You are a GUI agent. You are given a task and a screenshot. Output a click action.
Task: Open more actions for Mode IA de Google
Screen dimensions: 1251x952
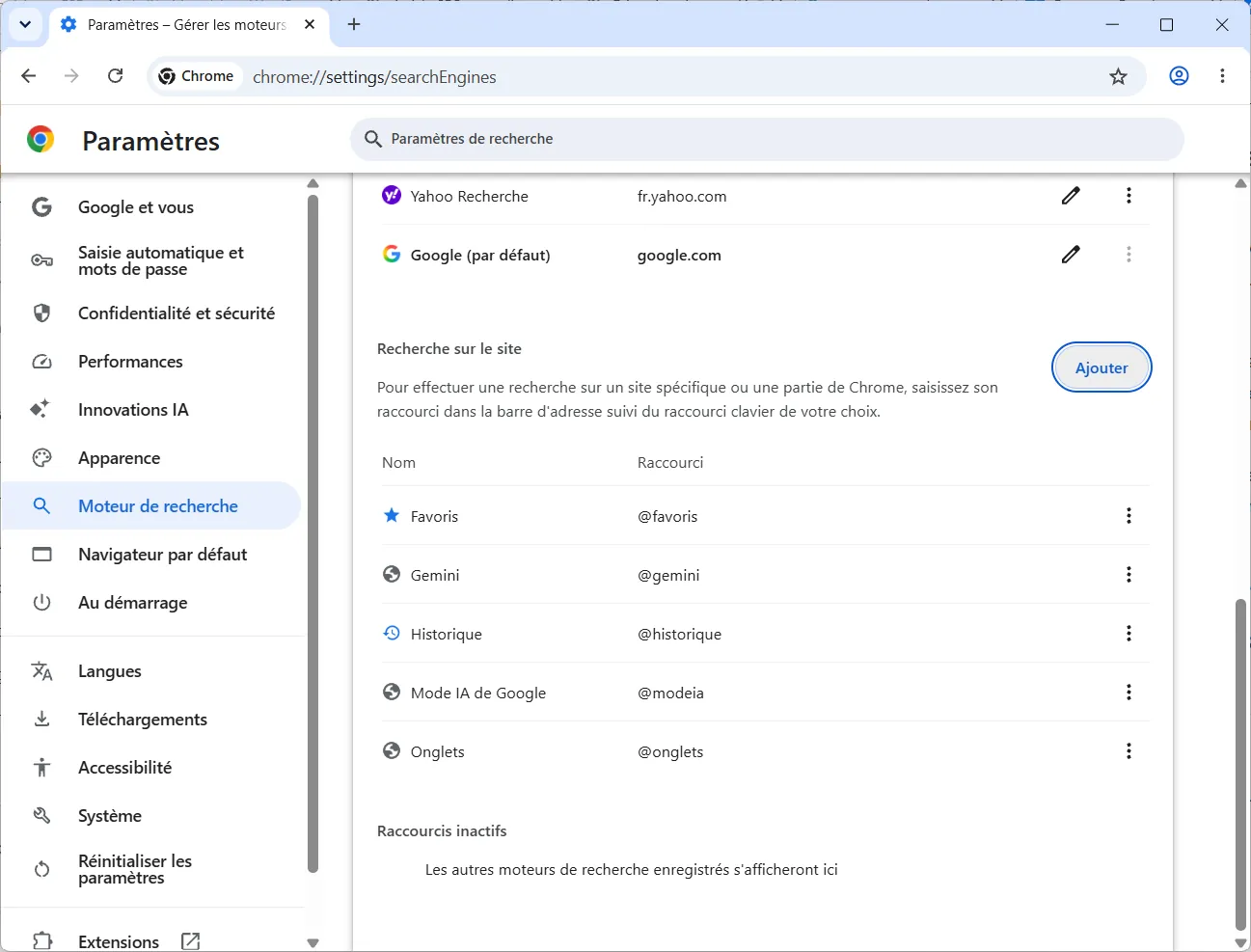point(1129,693)
